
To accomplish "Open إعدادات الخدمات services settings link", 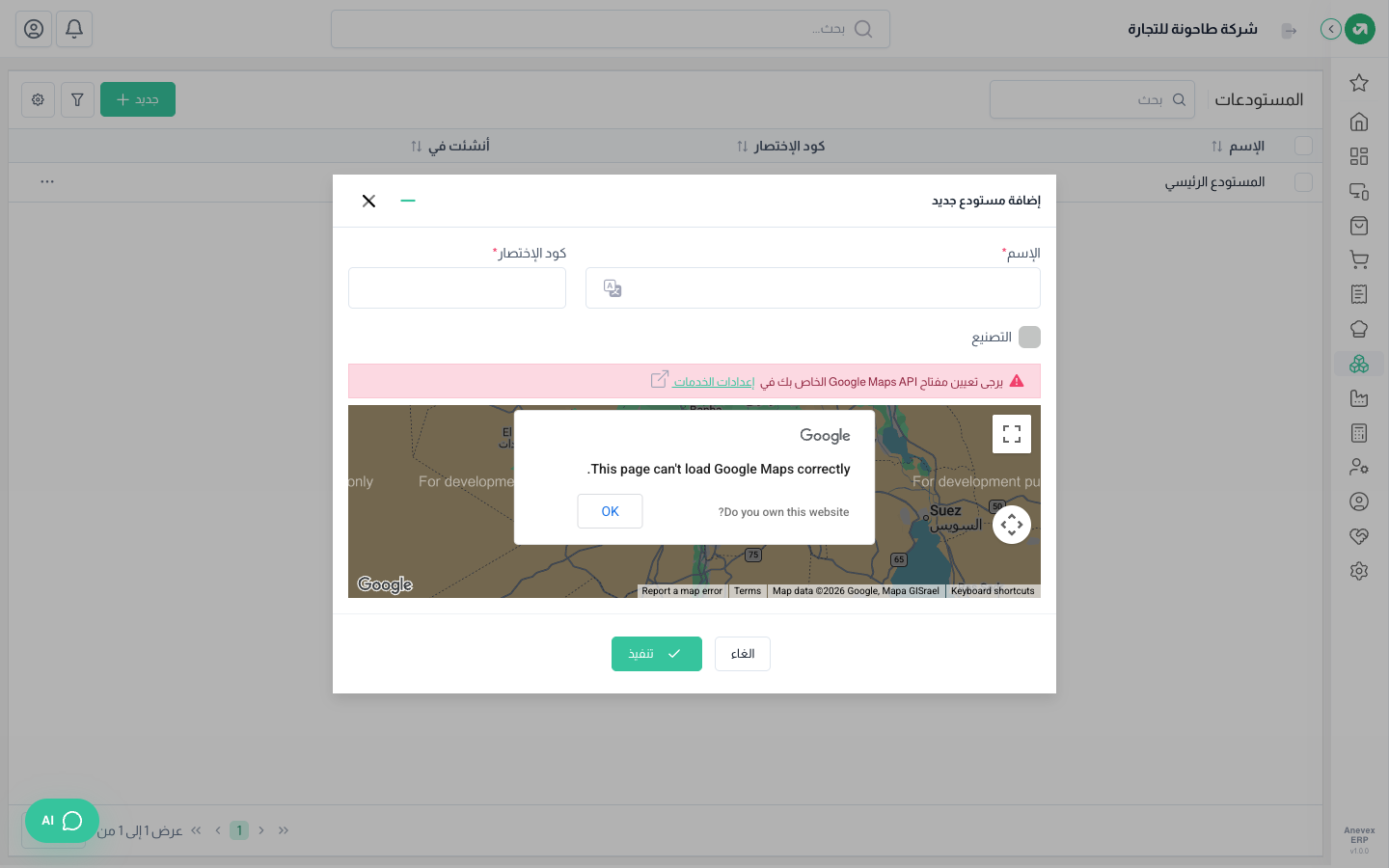I will coord(714,382).
